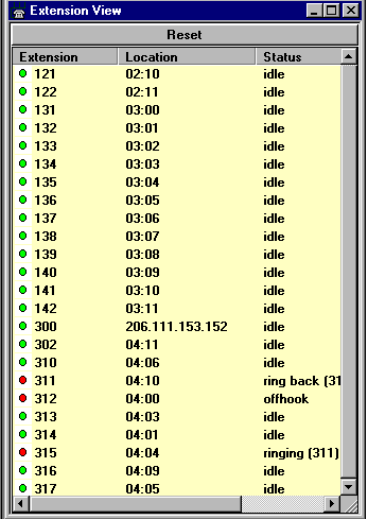Select extension number 300

[46, 326]
